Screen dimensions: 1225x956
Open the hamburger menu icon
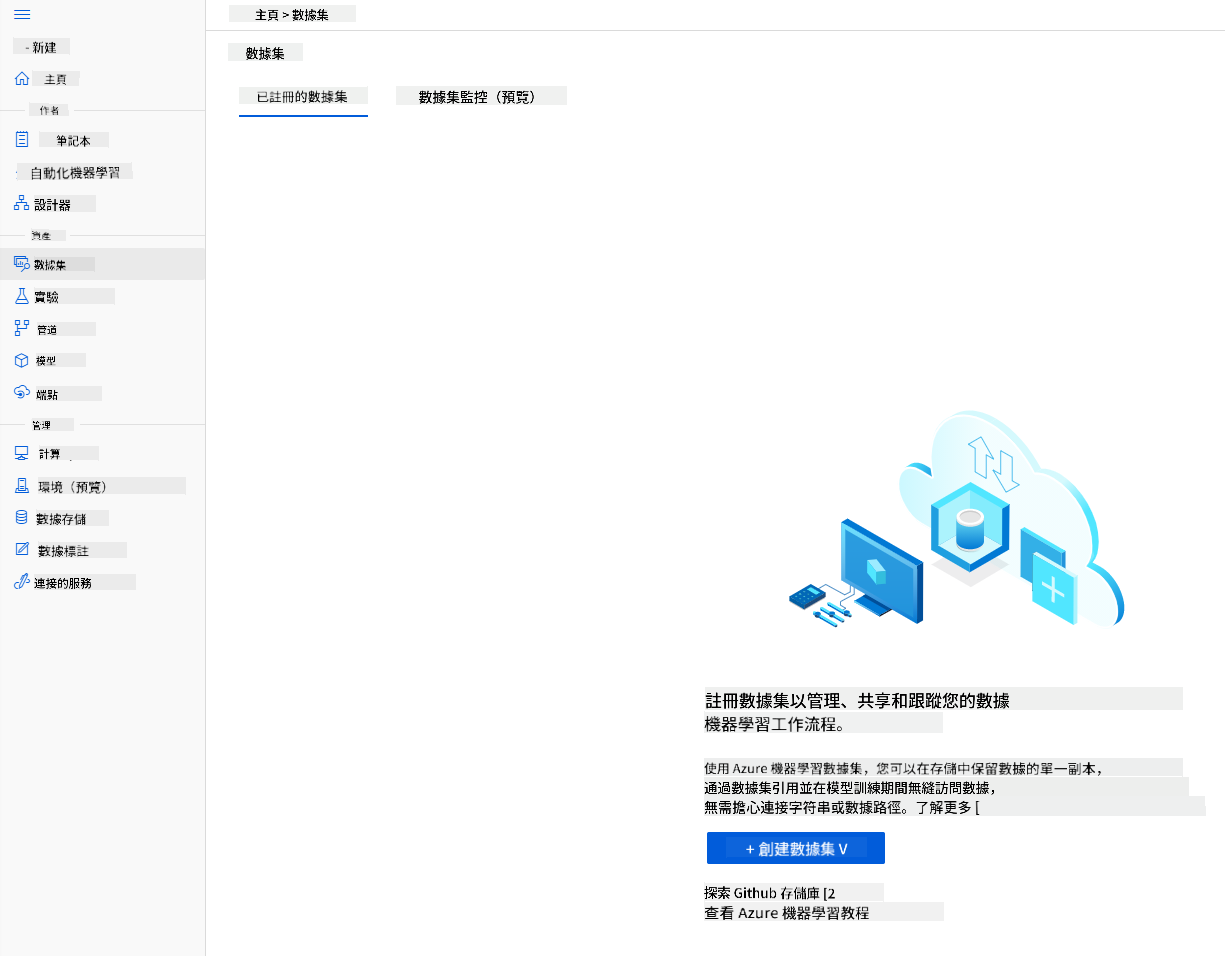pyautogui.click(x=22, y=15)
